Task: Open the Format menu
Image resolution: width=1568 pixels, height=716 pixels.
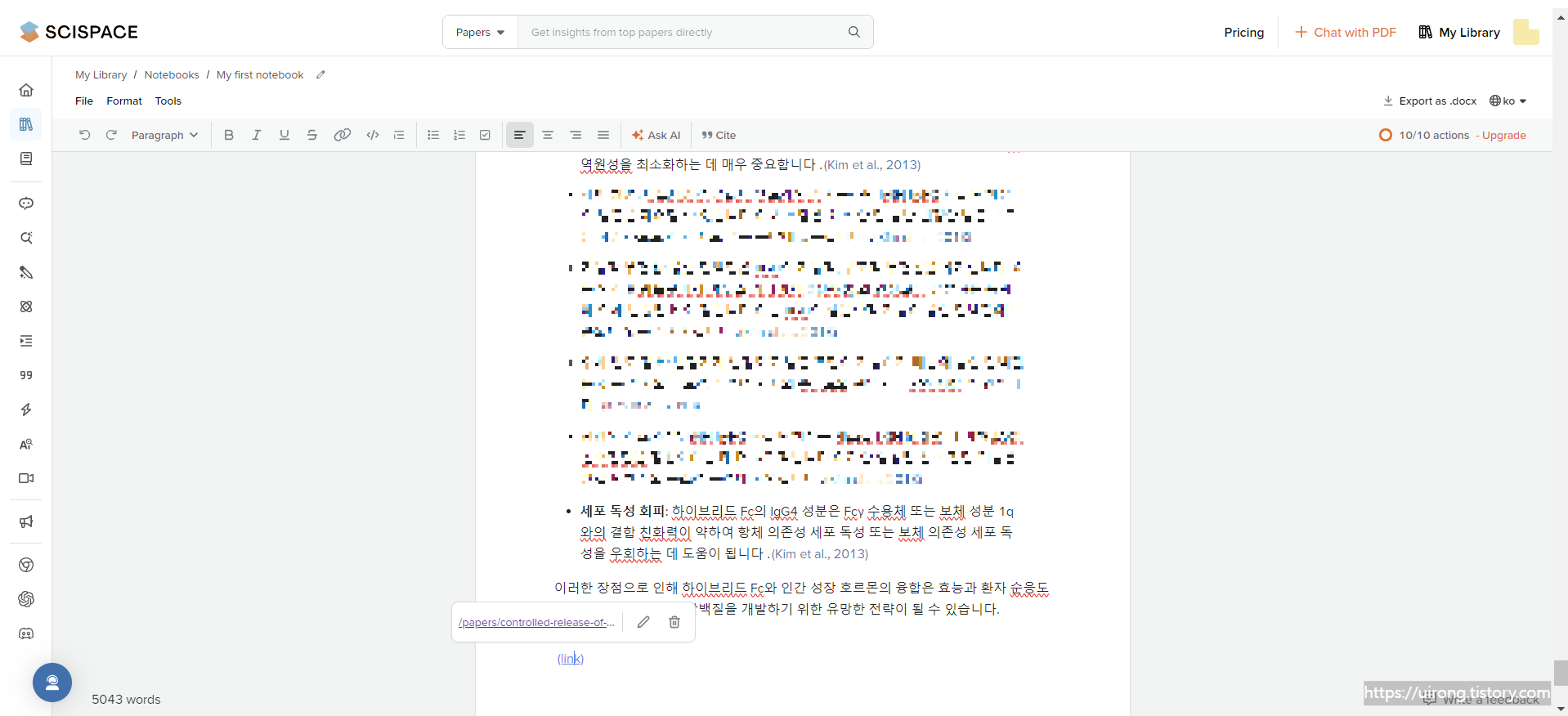Action: coord(124,101)
